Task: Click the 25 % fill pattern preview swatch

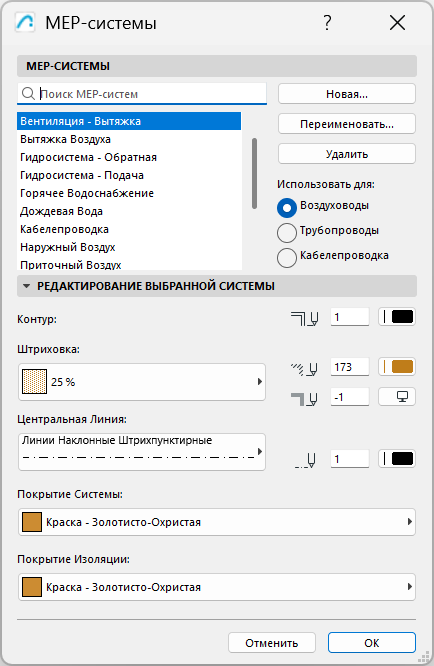Action: [x=34, y=381]
